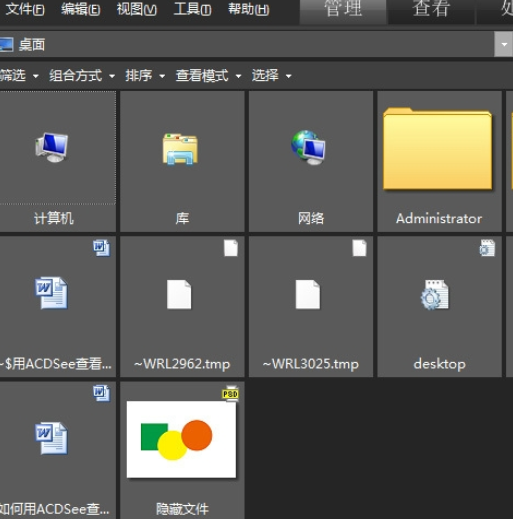513x519 pixels.
Task: Open the 文件(F) menu
Action: 25,9
